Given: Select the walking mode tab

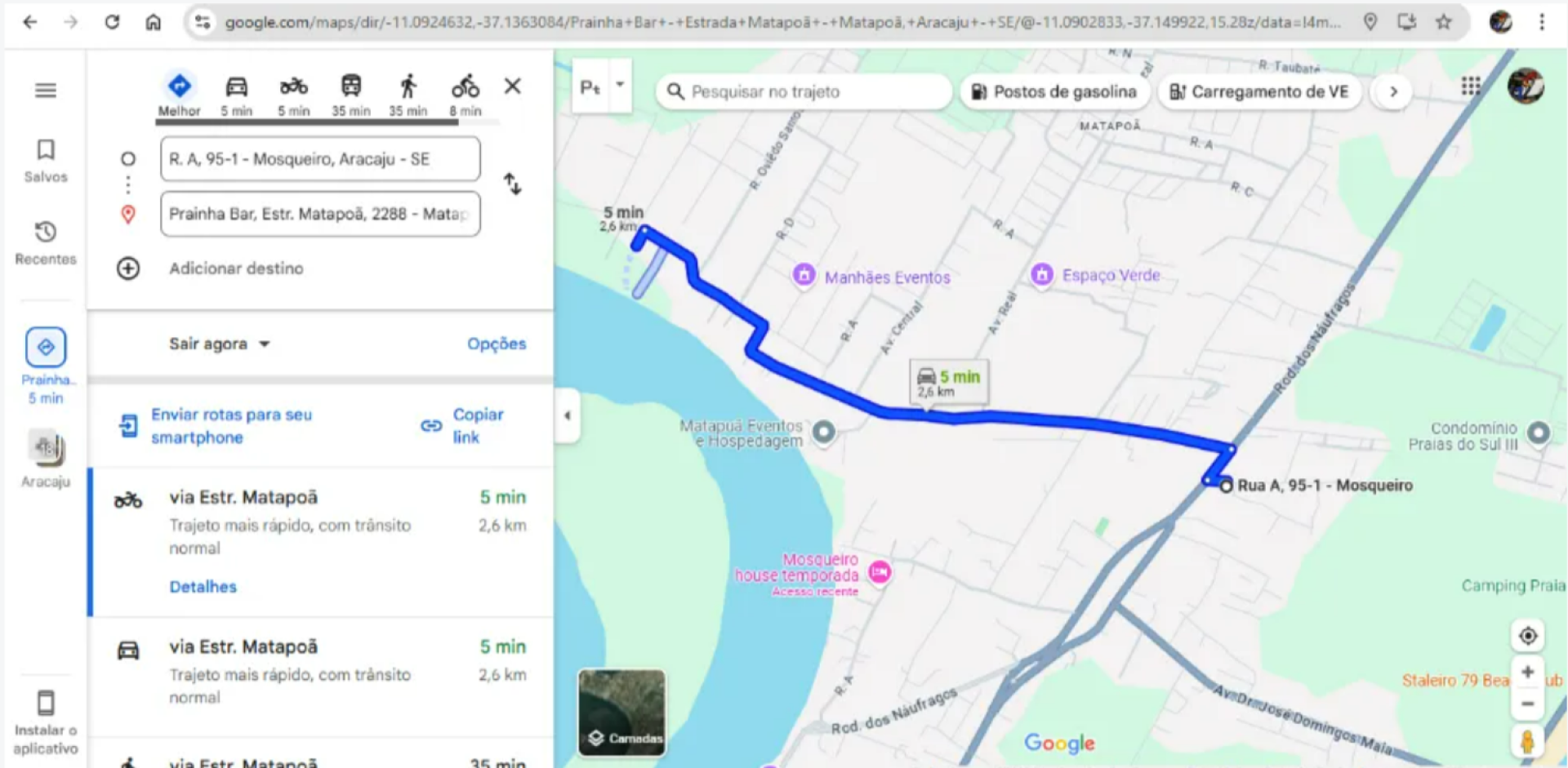Looking at the screenshot, I should (x=408, y=95).
